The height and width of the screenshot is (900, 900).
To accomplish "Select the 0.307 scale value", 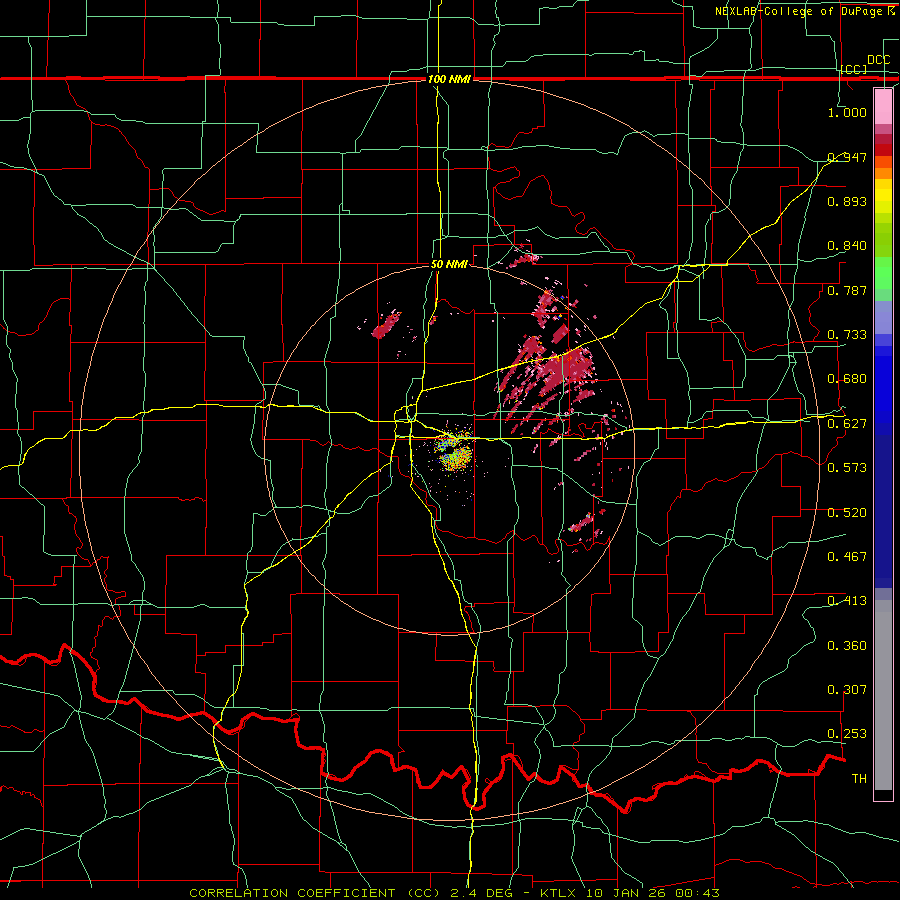I will coord(847,690).
